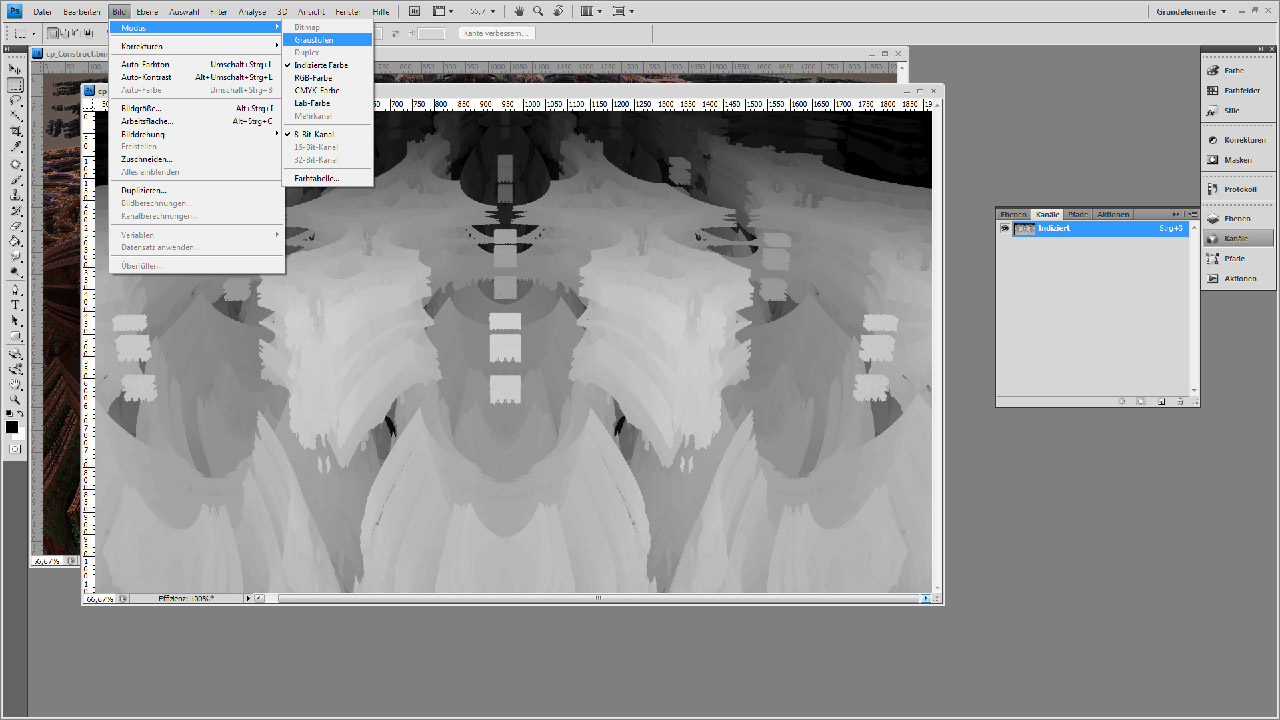The width and height of the screenshot is (1280, 720).
Task: Select Hand tool in application bar
Action: (519, 11)
